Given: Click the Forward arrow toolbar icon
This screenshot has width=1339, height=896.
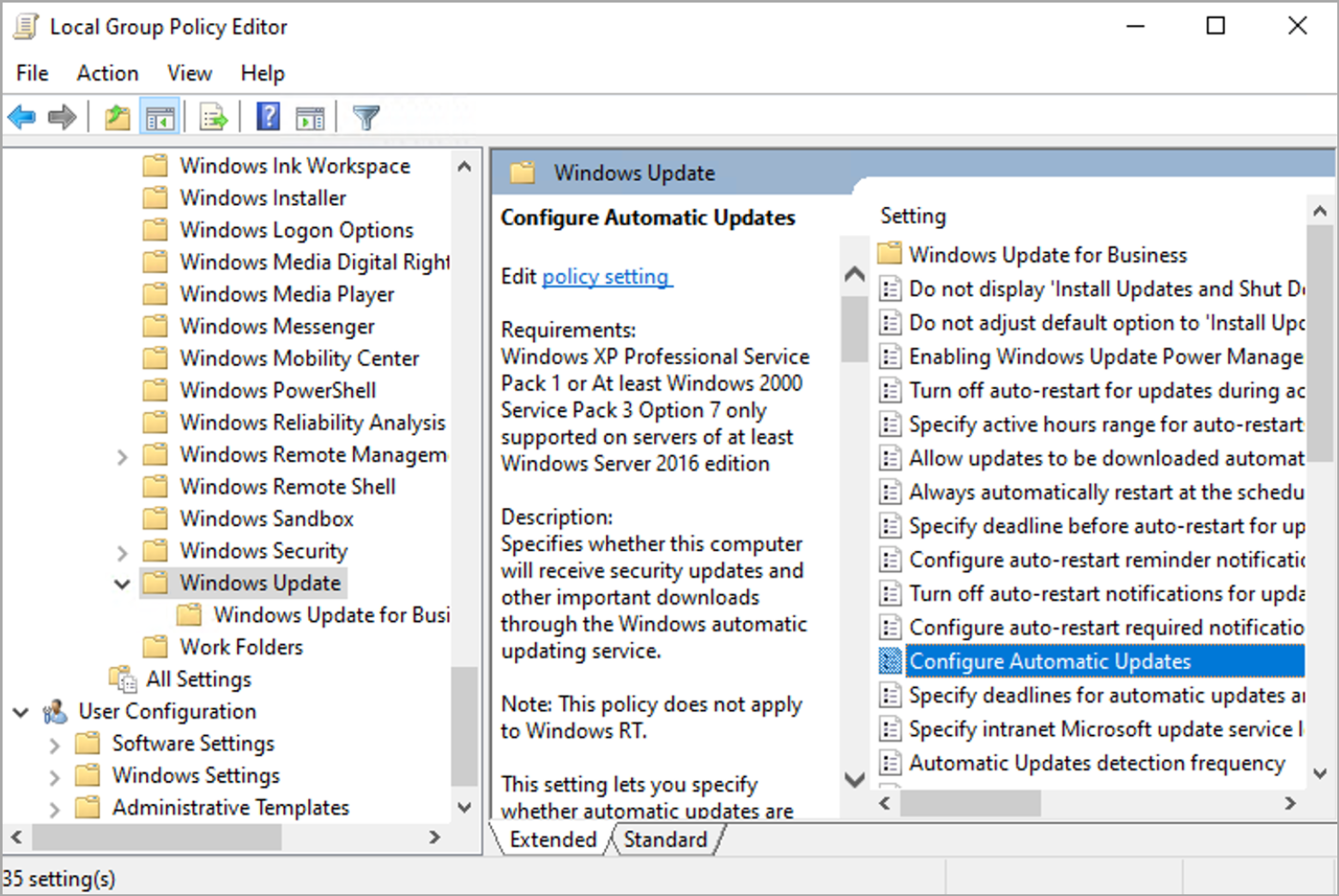Looking at the screenshot, I should coord(62,117).
